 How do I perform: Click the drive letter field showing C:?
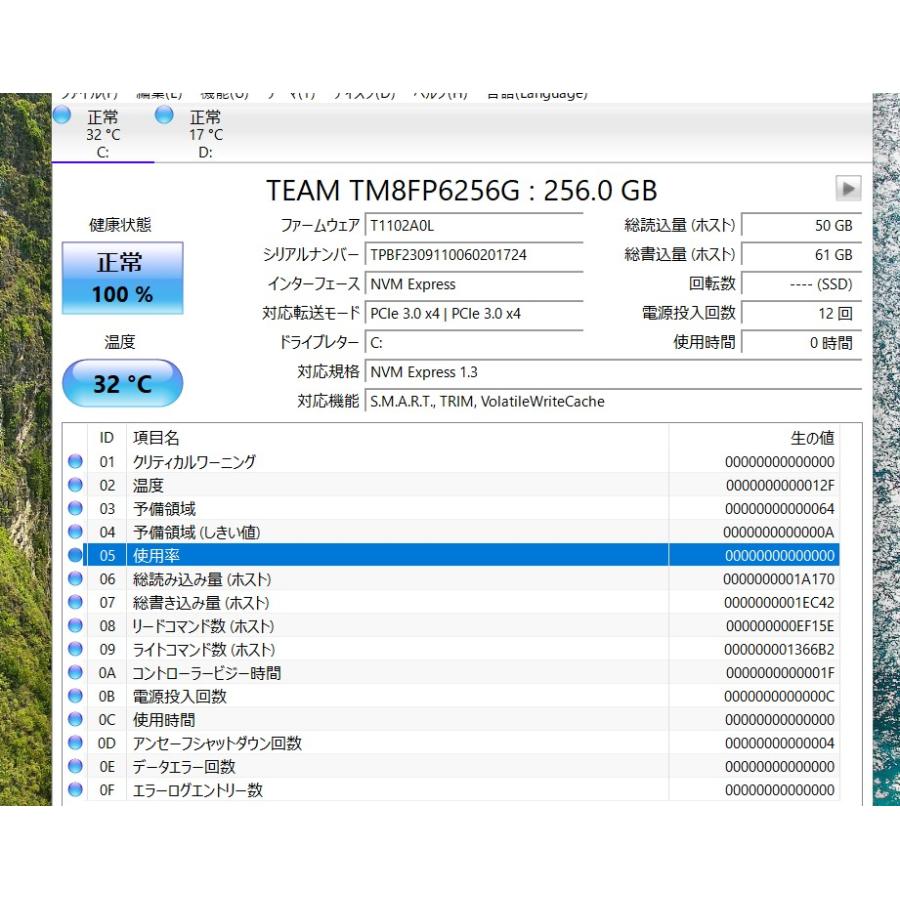coord(474,342)
